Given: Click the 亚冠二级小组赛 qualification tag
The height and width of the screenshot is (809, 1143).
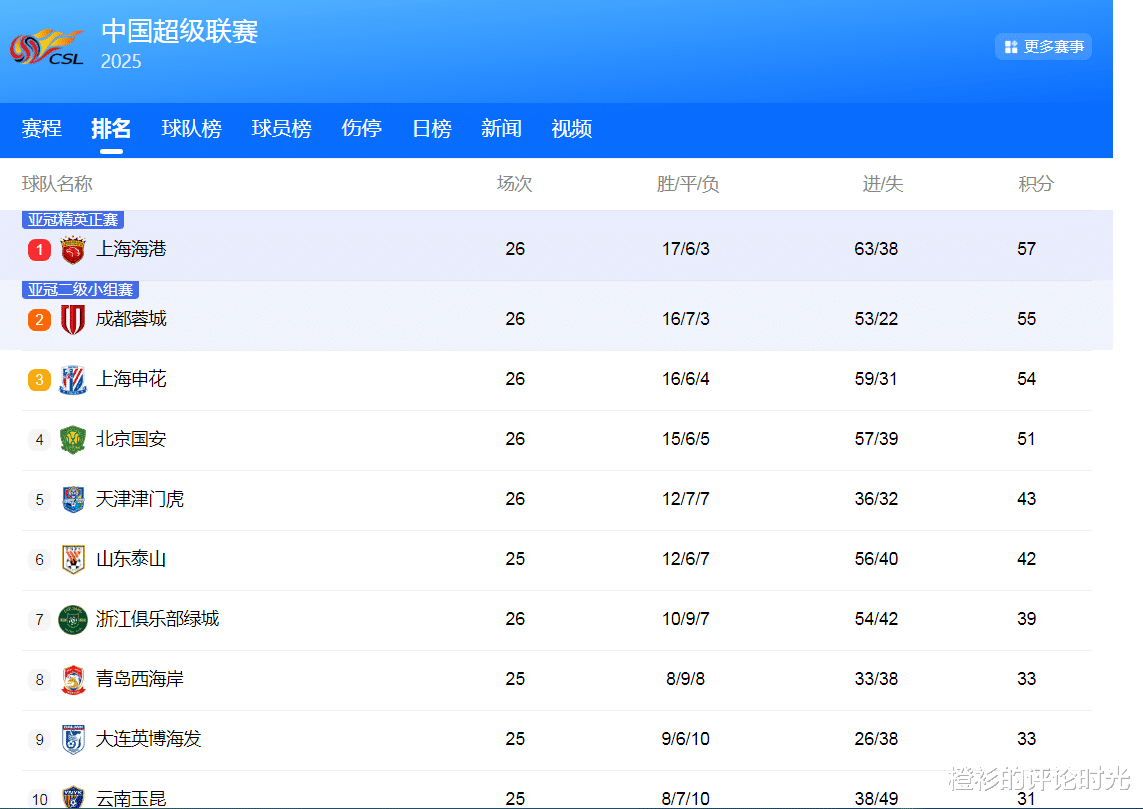Looking at the screenshot, I should pyautogui.click(x=80, y=289).
